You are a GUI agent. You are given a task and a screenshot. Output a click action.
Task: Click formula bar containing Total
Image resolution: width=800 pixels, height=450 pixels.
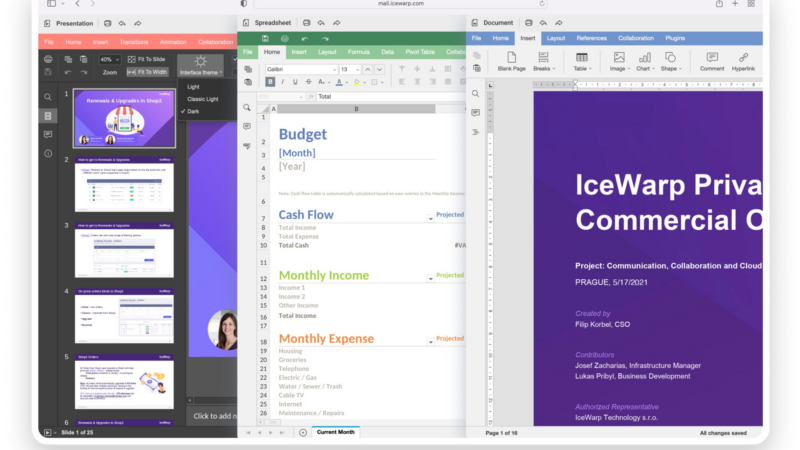point(390,96)
